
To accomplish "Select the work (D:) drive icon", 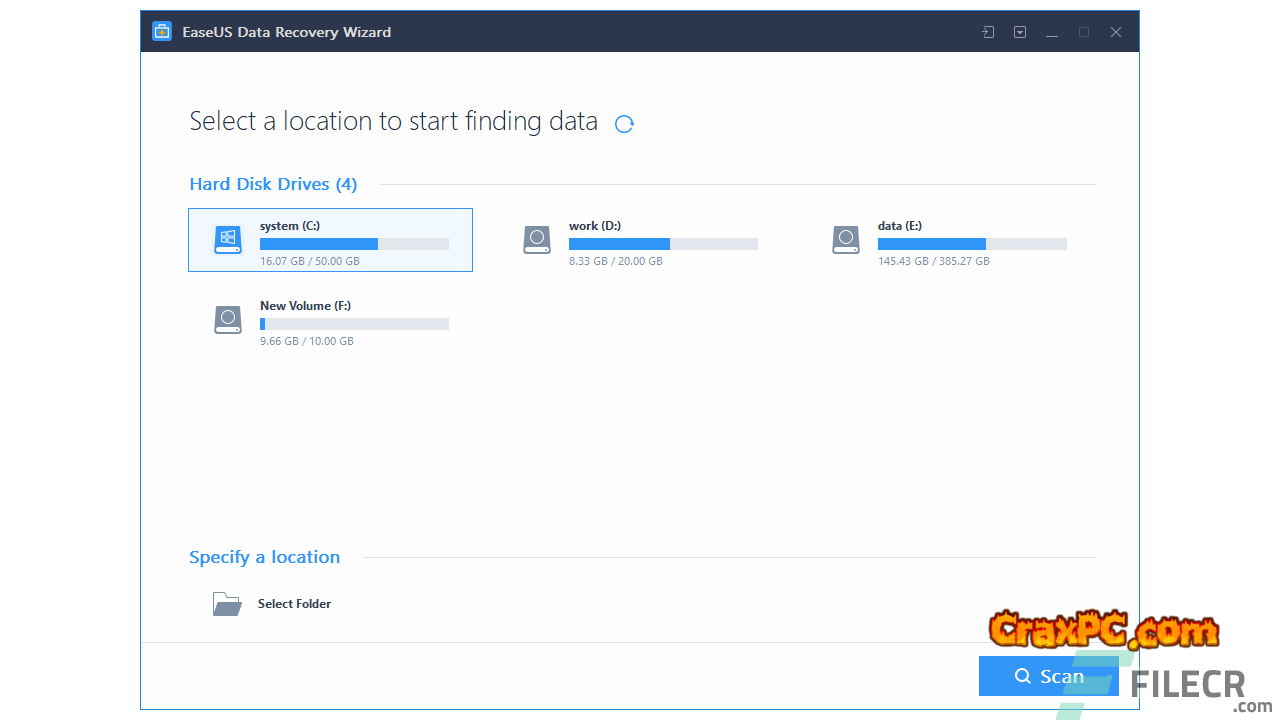I will point(537,240).
